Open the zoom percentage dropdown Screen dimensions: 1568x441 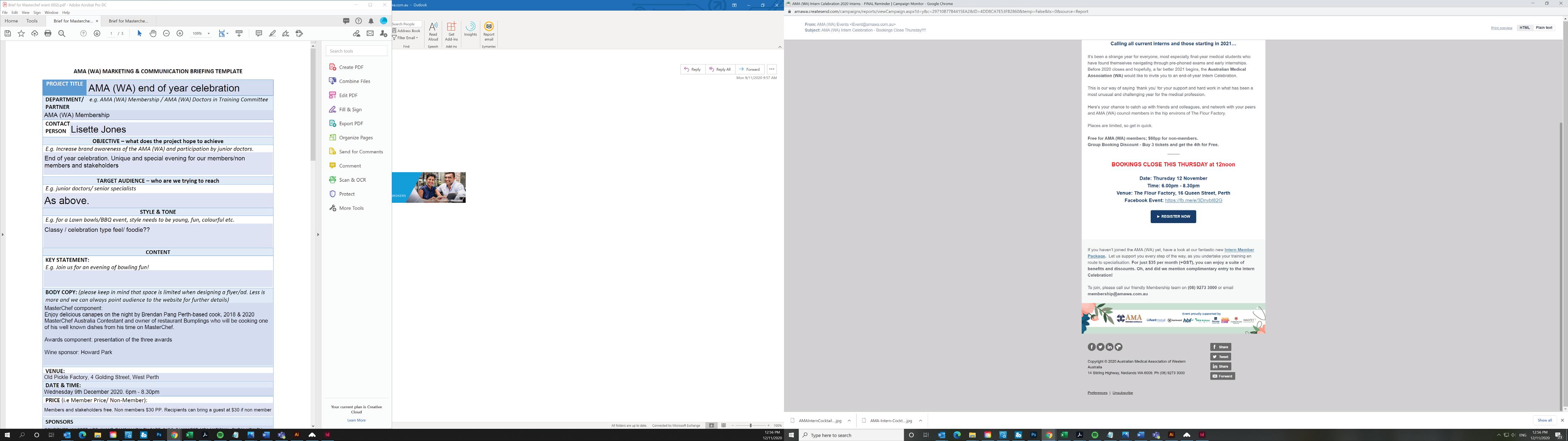[x=209, y=33]
